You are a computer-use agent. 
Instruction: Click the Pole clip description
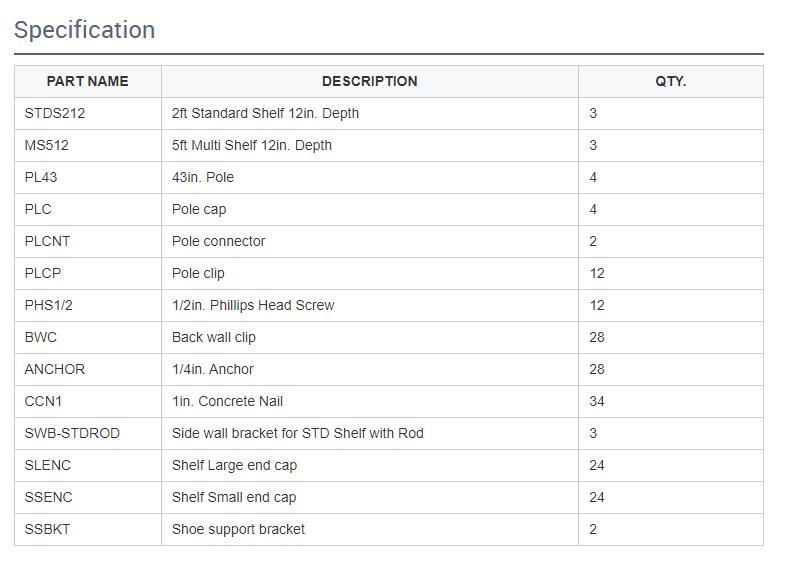tap(198, 273)
